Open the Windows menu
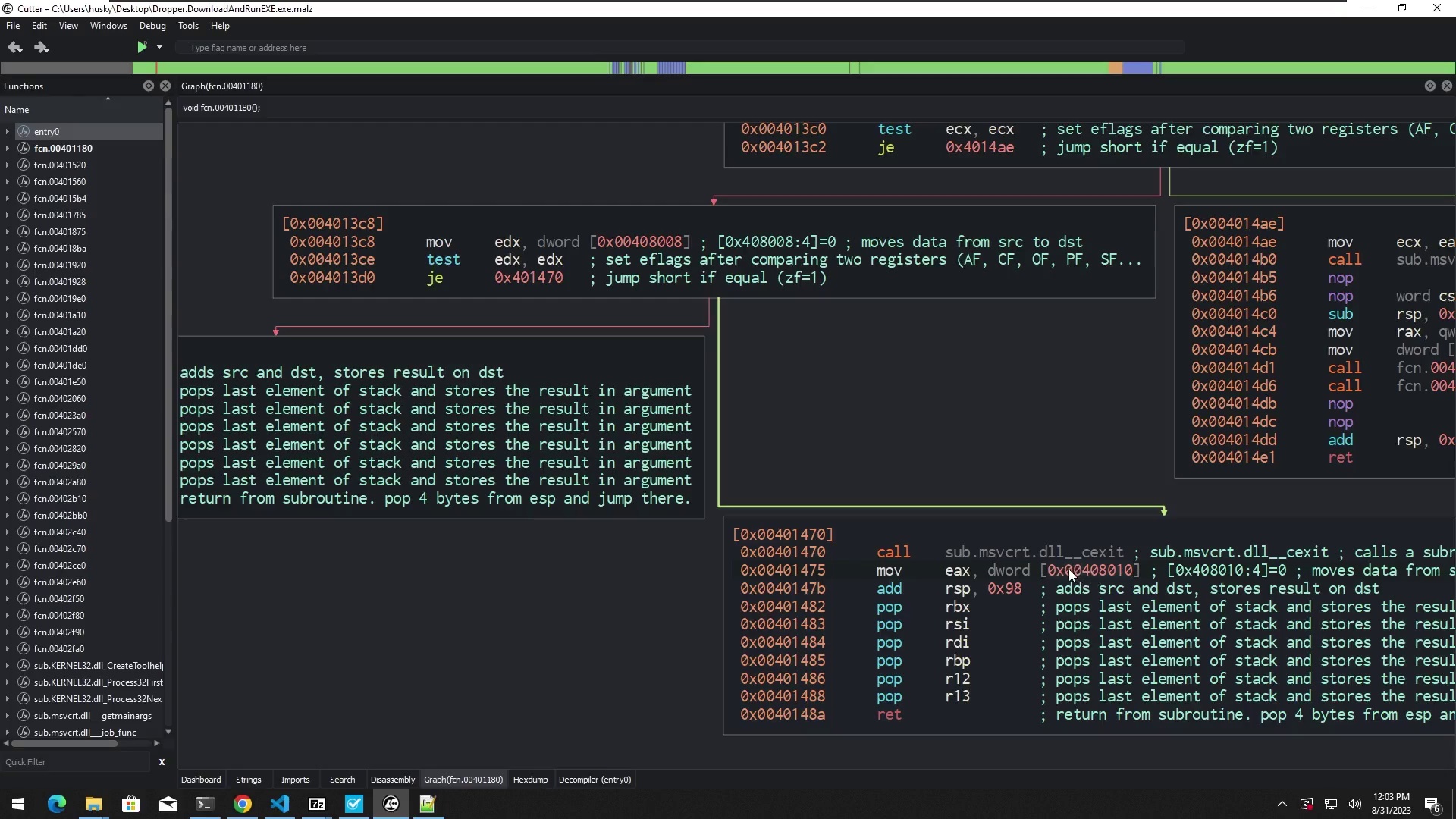The image size is (1456, 819). pyautogui.click(x=108, y=26)
